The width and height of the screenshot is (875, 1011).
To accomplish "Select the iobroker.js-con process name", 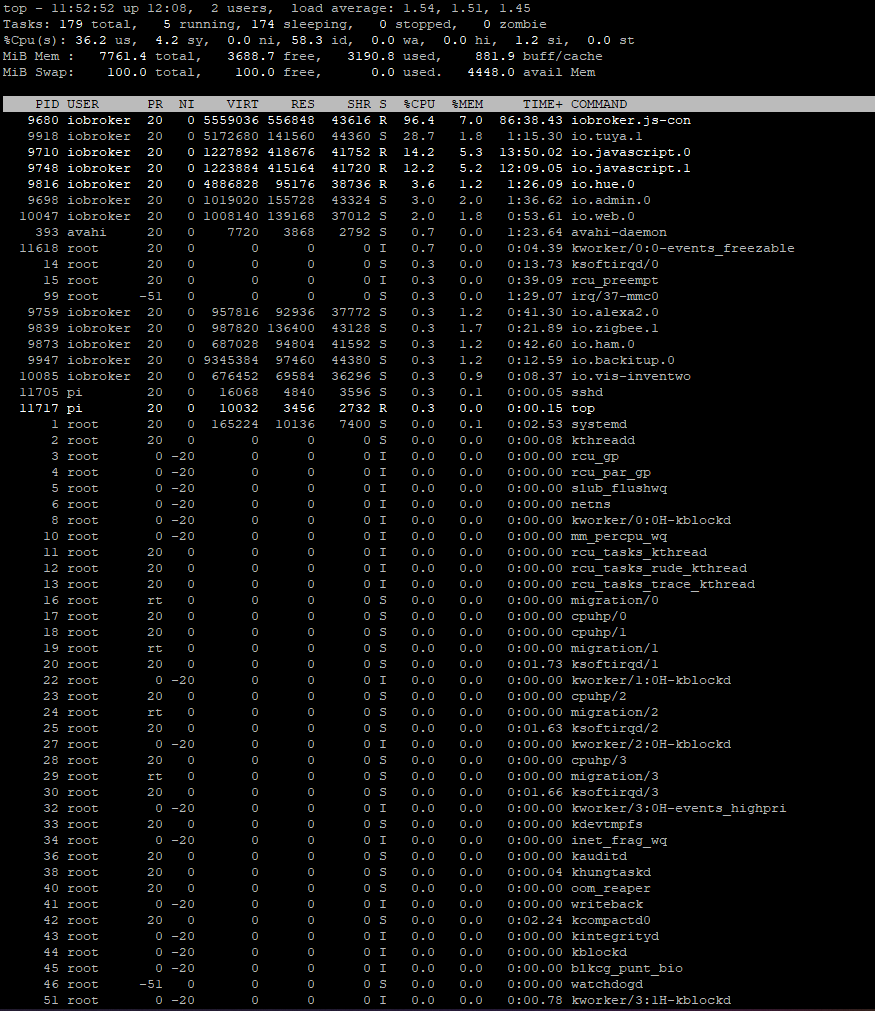I will pos(631,121).
